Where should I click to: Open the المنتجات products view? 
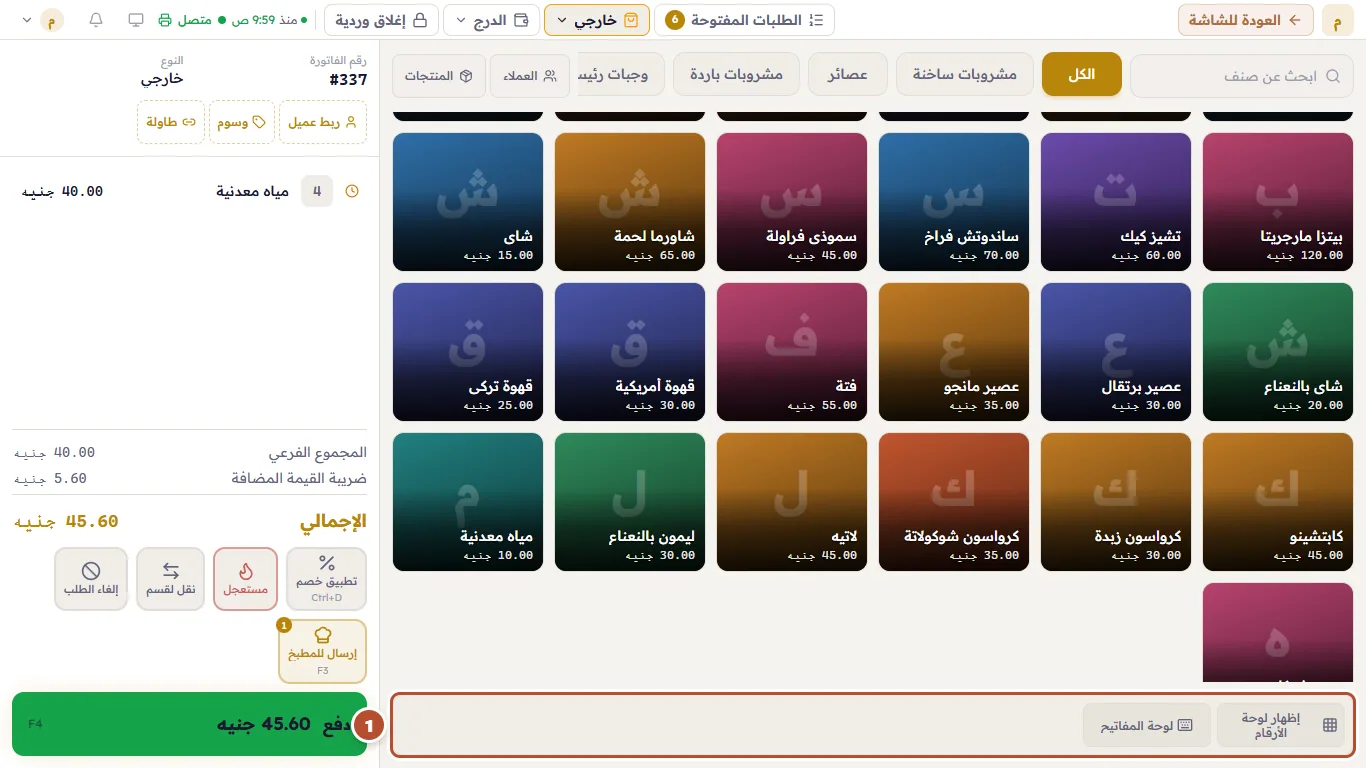439,76
